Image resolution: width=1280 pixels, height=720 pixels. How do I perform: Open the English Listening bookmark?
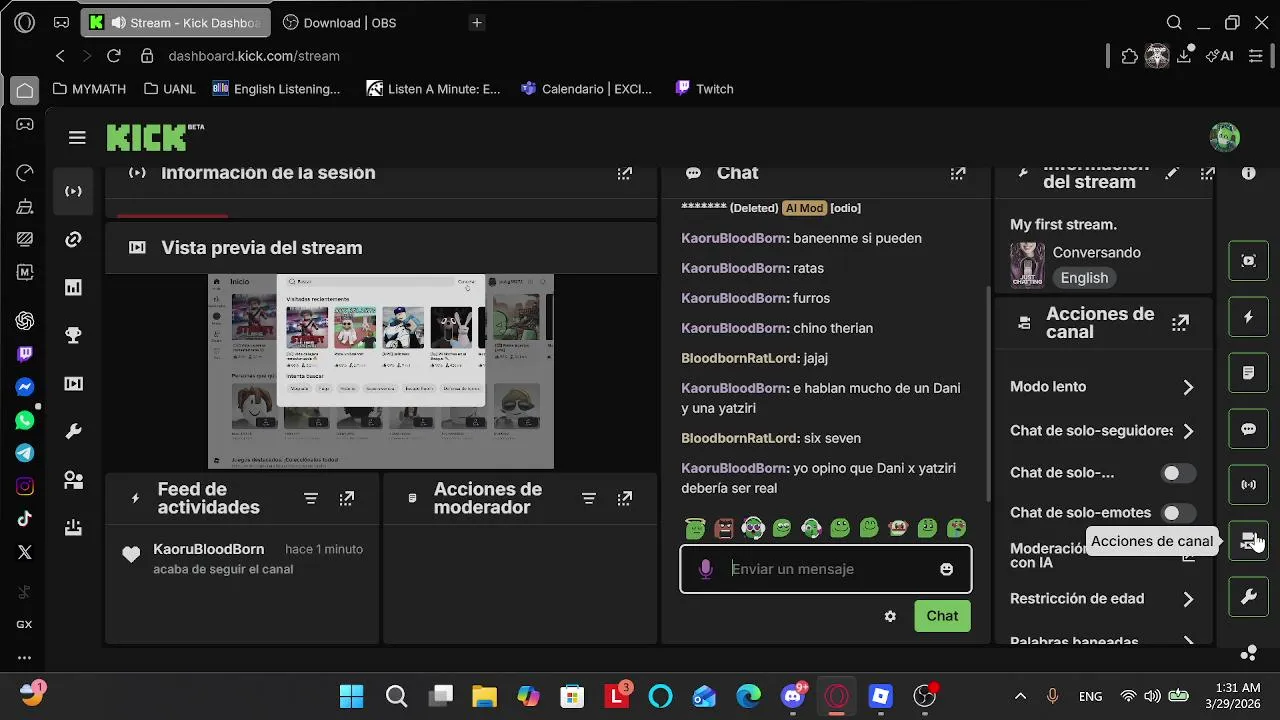(x=277, y=89)
